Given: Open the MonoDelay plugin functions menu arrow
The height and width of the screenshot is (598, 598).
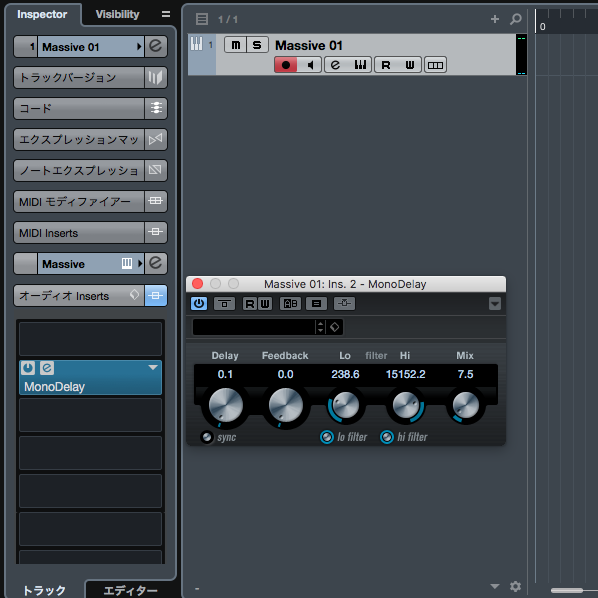Looking at the screenshot, I should tap(495, 304).
